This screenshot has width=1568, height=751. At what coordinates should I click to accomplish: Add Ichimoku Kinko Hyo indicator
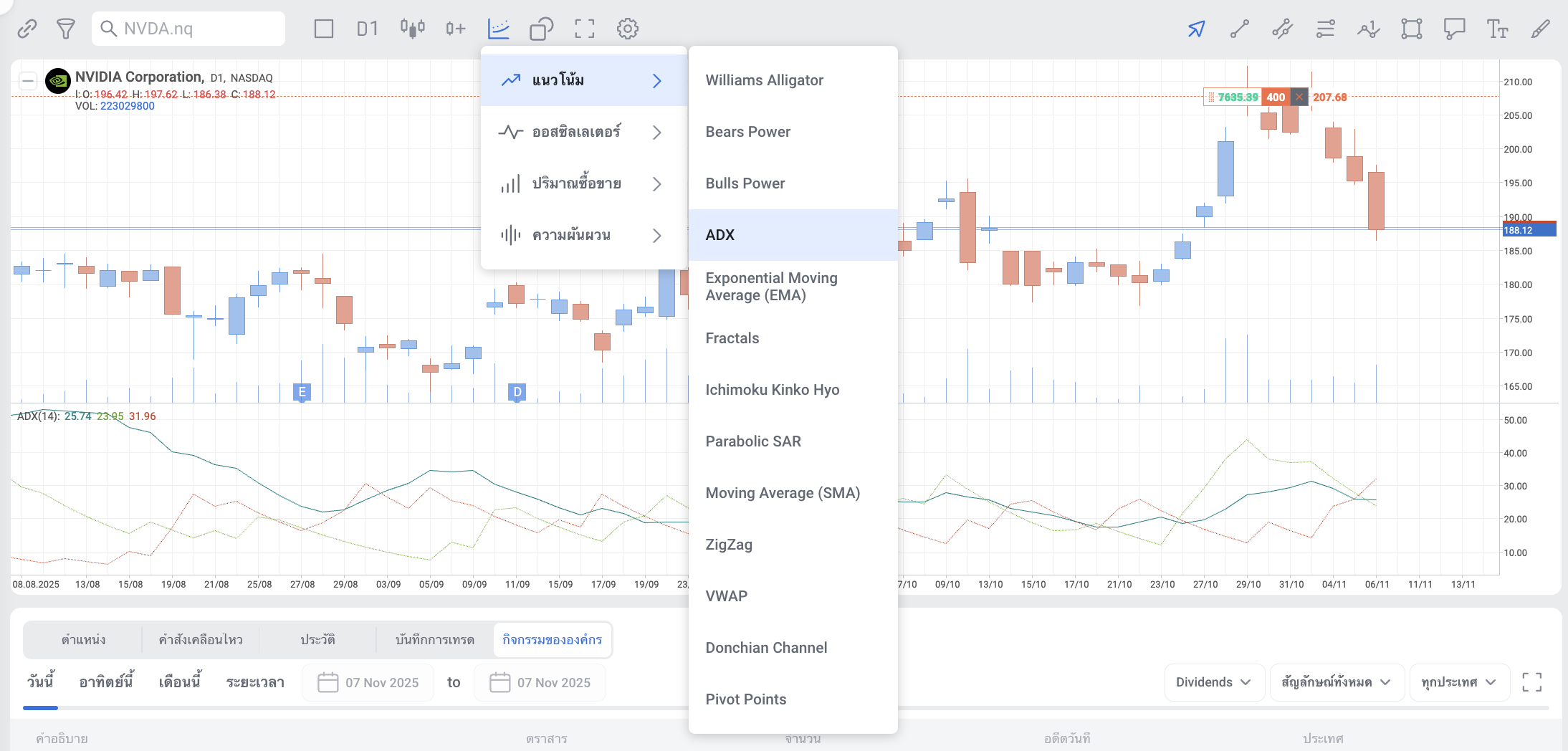[x=793, y=390]
